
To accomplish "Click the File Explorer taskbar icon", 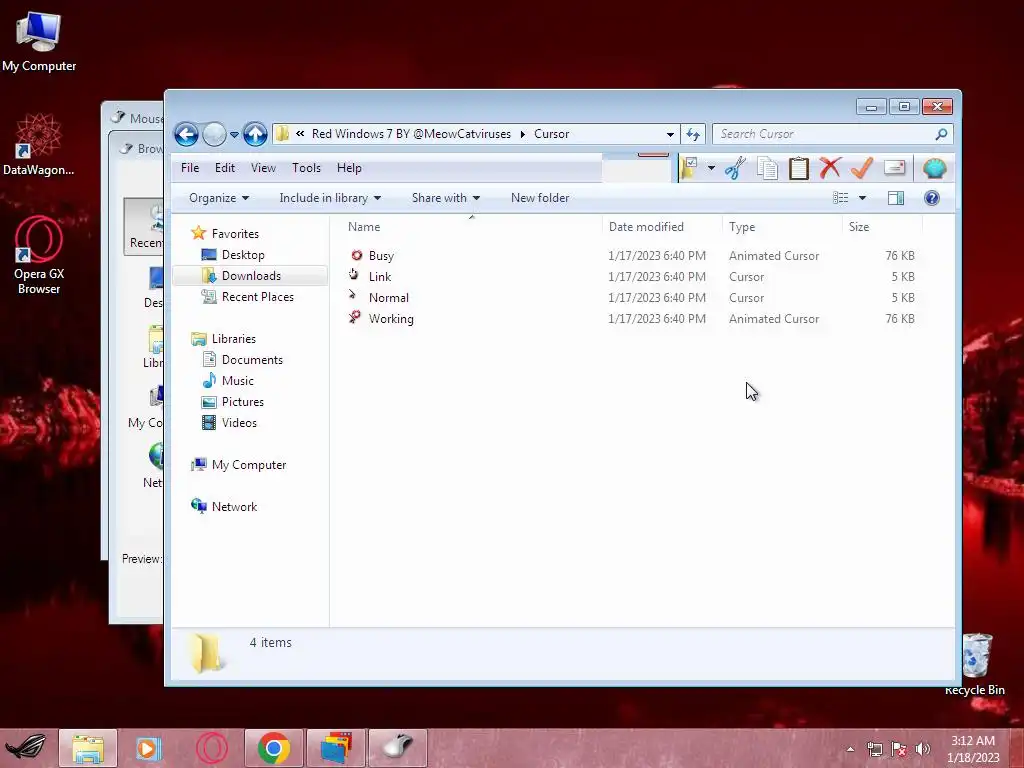I will click(88, 748).
